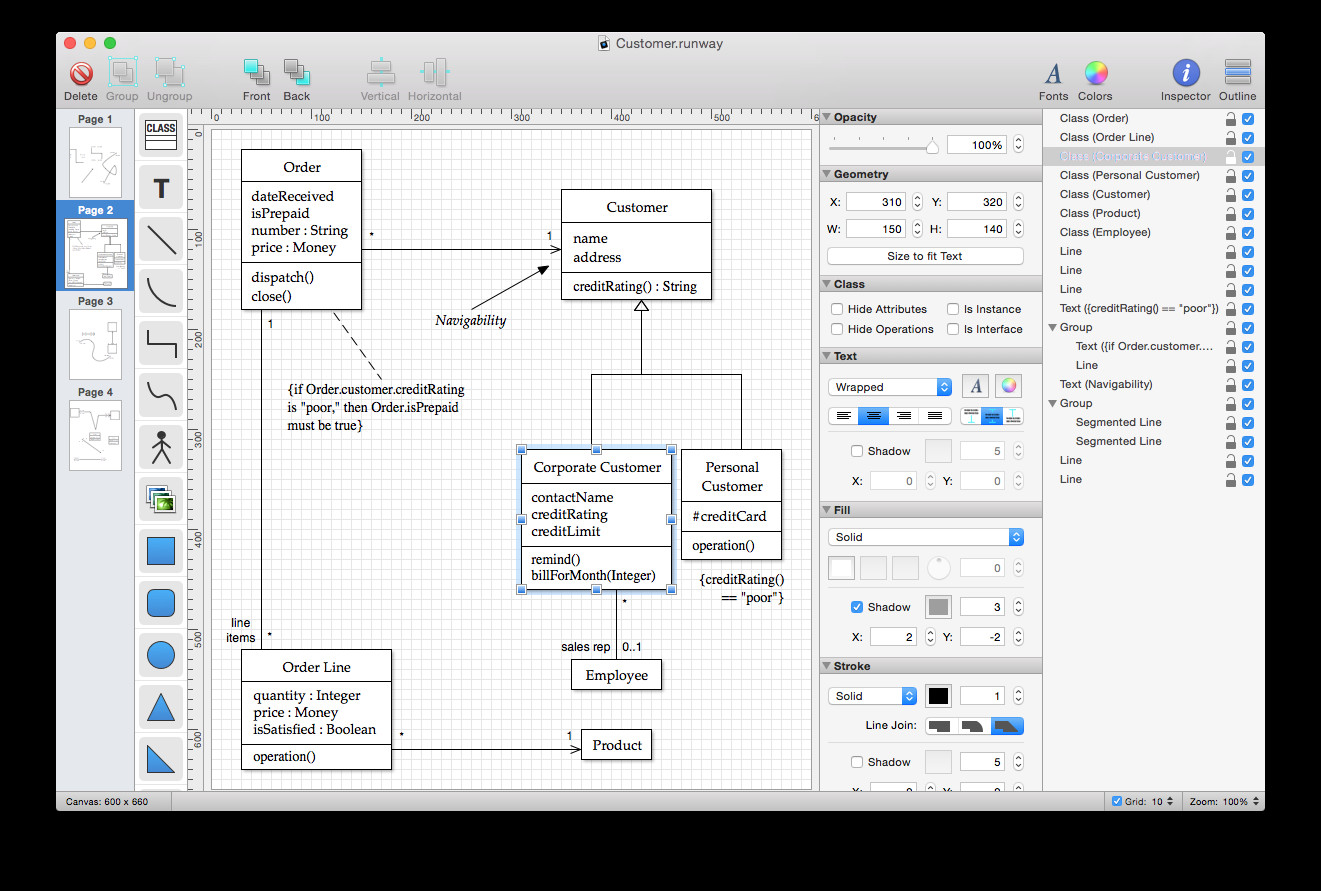Enable the Stroke Shadow checkbox

coord(857,762)
